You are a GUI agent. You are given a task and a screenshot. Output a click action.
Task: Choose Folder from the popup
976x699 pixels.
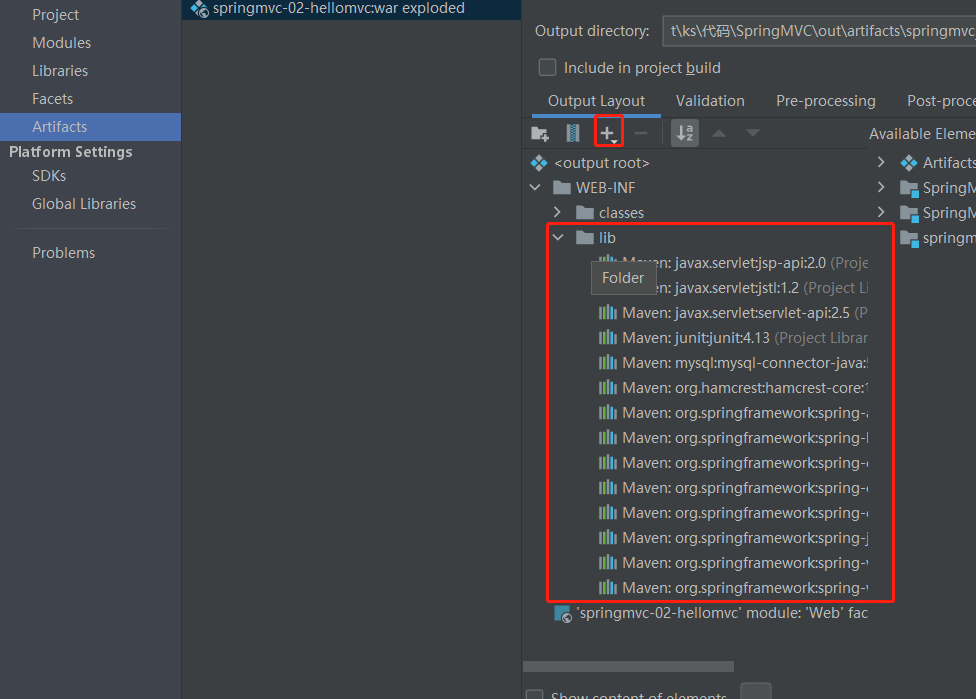tap(623, 278)
